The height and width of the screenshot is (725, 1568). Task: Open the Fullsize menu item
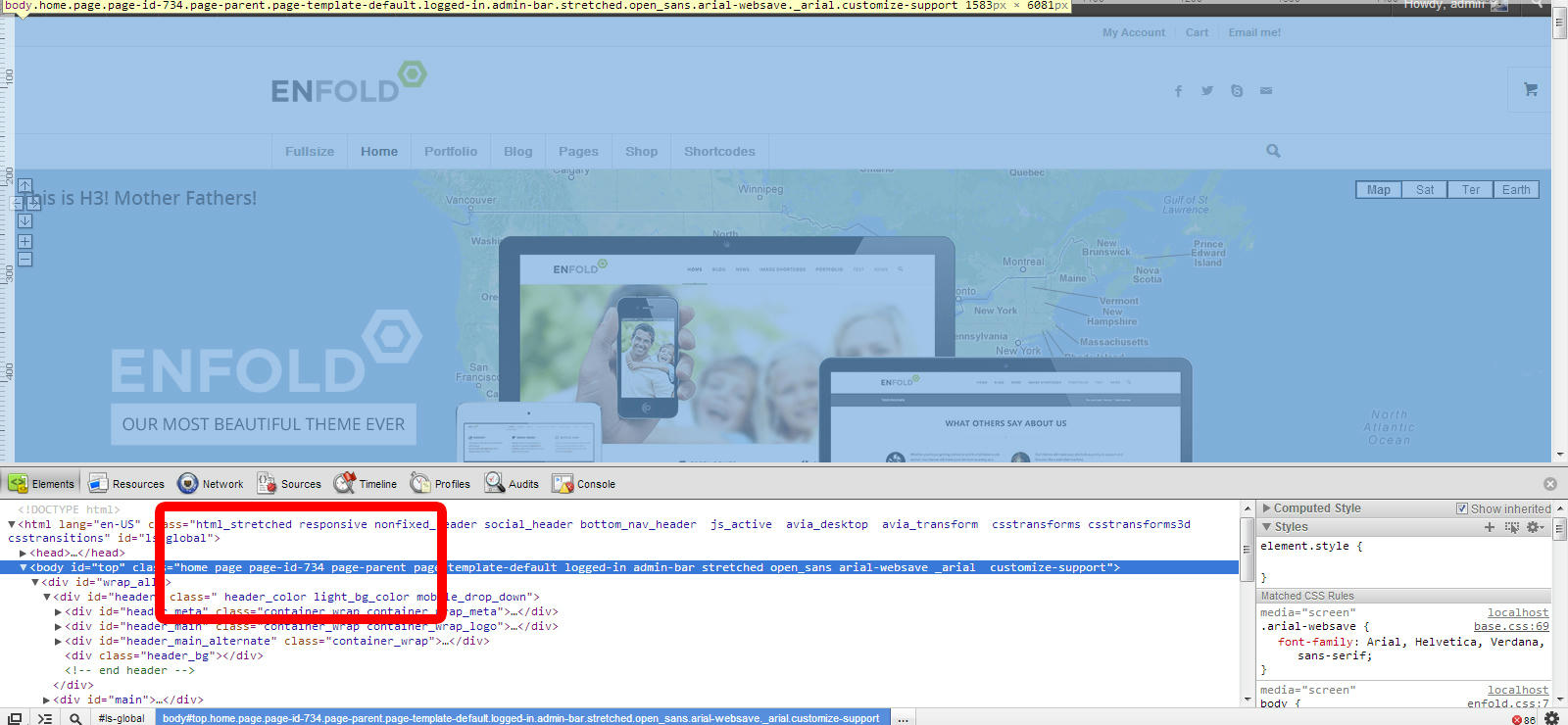point(310,152)
